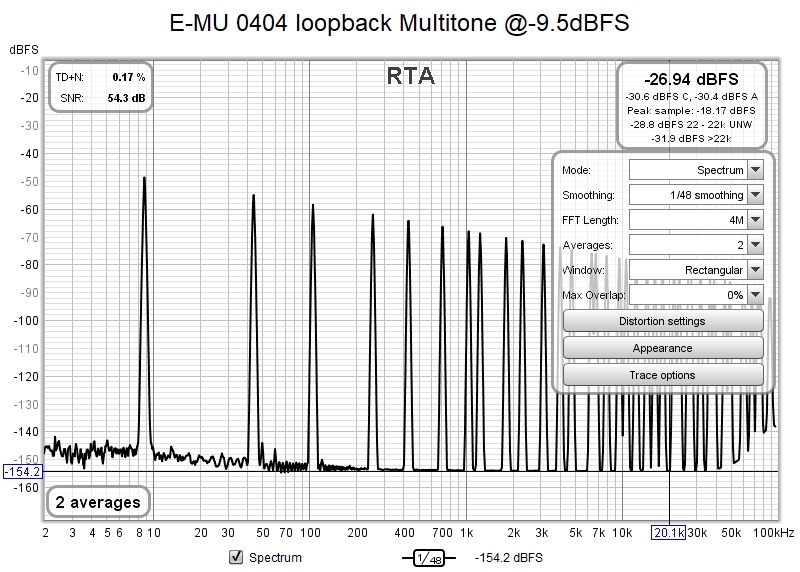This screenshot has width=800, height=572.
Task: Click the SNR 54.3 dB readout
Action: pyautogui.click(x=102, y=98)
